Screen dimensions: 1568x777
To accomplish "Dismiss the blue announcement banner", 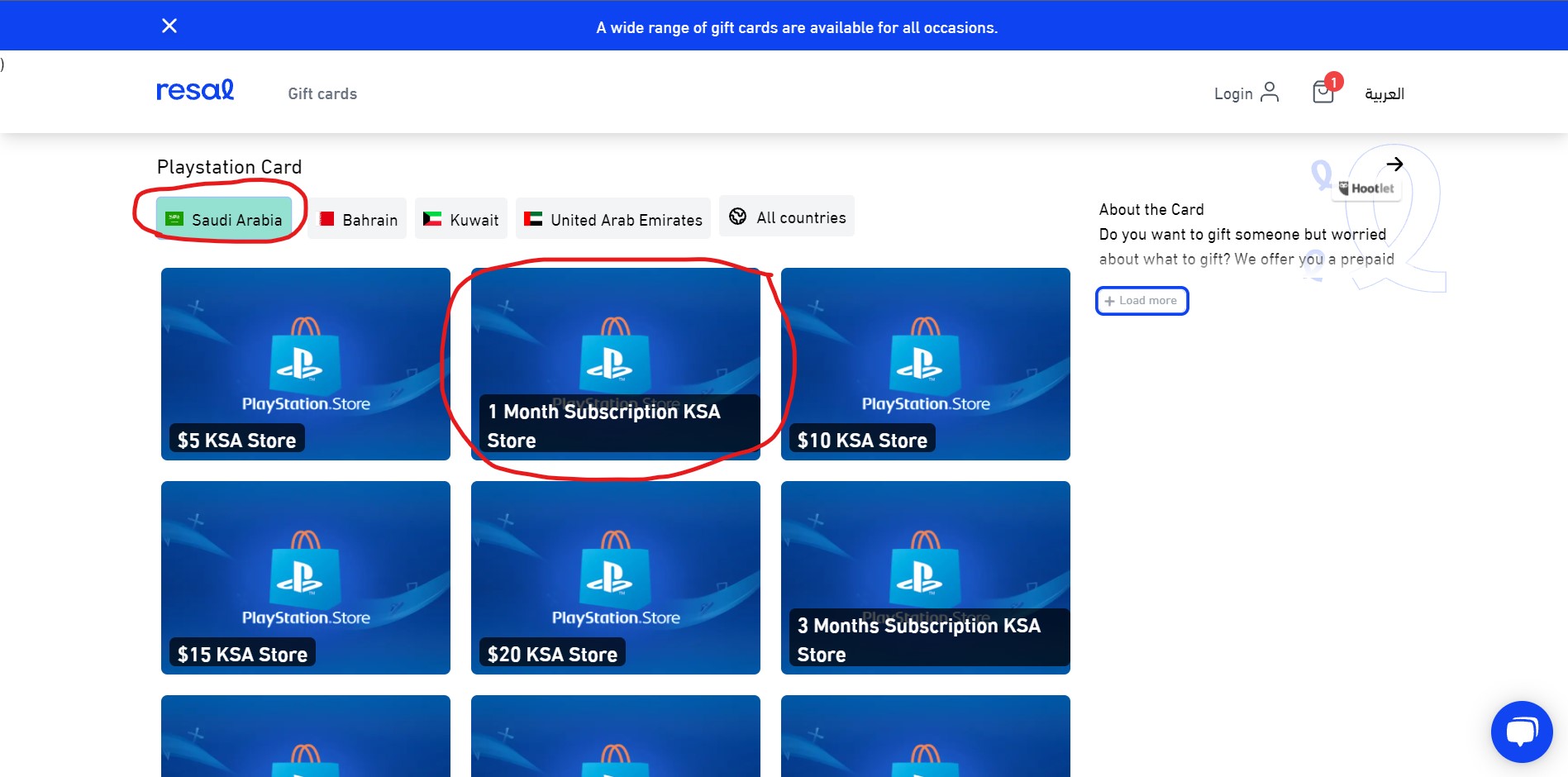I will pyautogui.click(x=169, y=26).
